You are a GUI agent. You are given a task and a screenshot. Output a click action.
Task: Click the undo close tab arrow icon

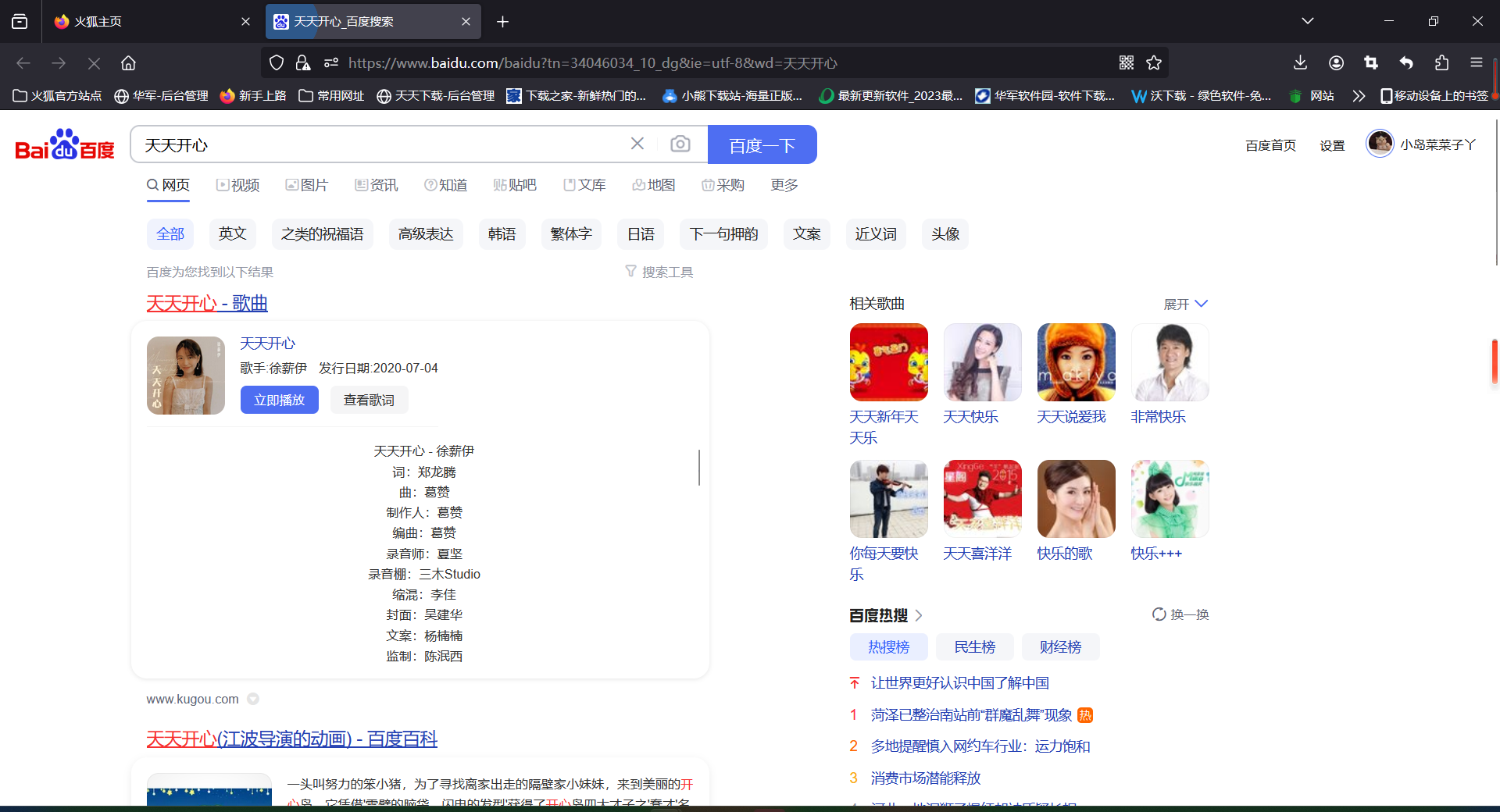pyautogui.click(x=1406, y=62)
